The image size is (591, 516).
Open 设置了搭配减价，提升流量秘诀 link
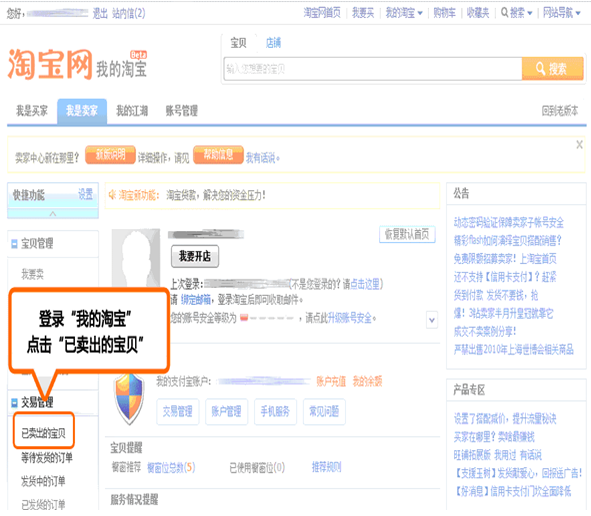coord(505,419)
